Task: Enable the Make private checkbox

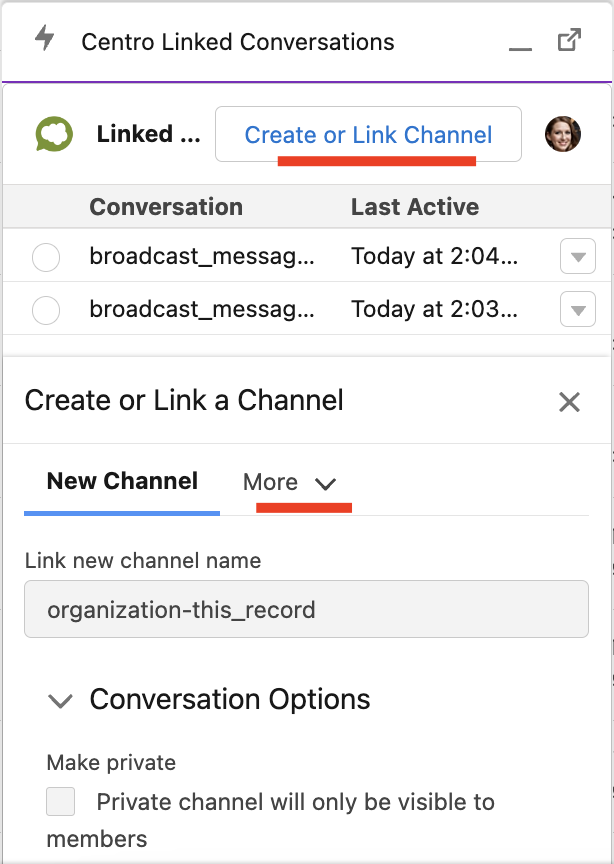Action: [x=61, y=802]
